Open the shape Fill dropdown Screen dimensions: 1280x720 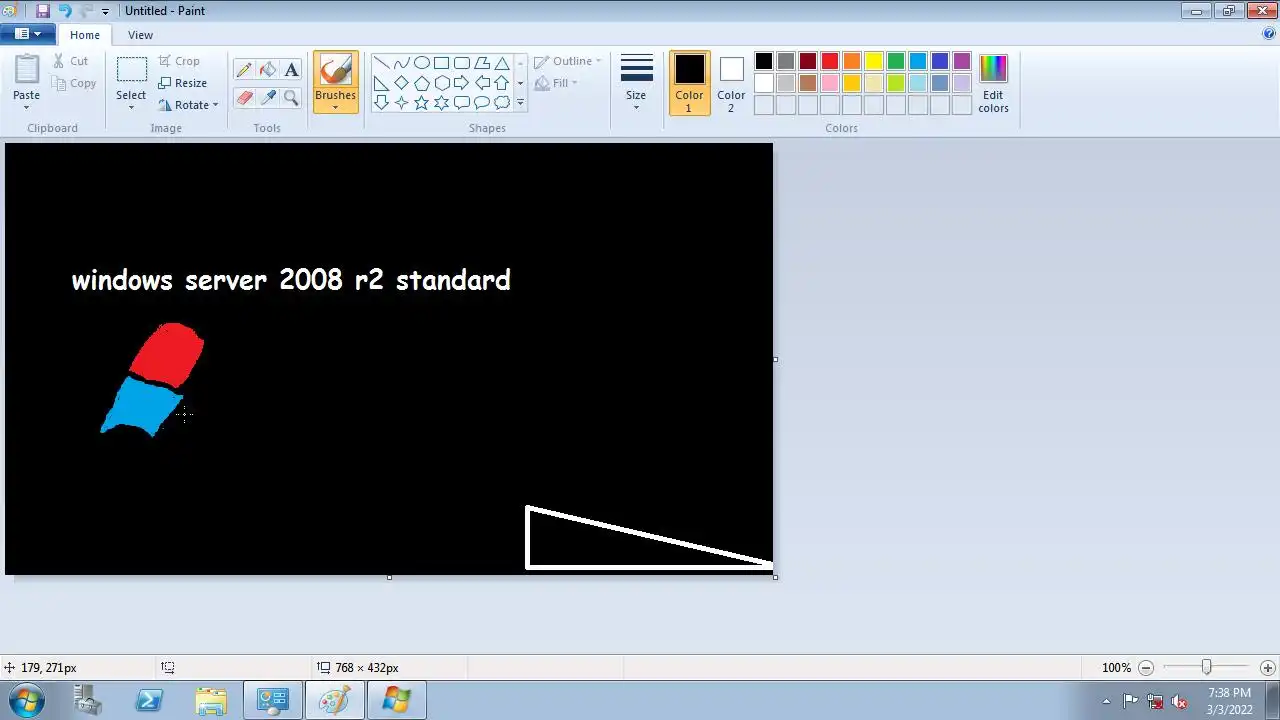[557, 83]
